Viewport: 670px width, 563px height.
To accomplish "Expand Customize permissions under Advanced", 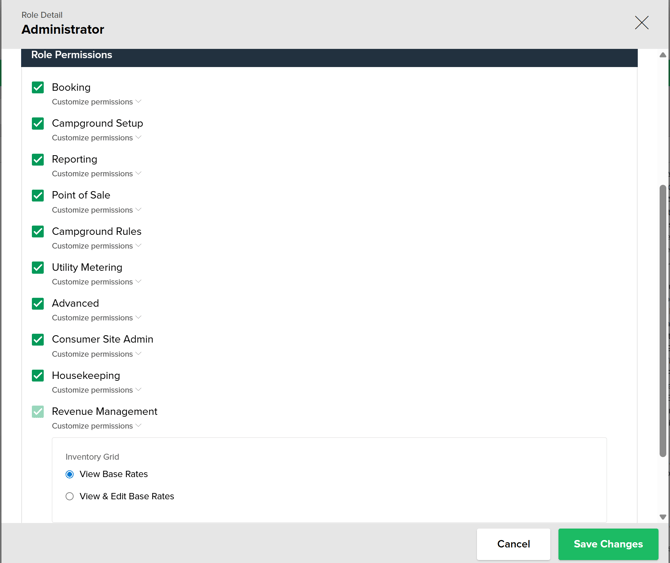I will pos(96,318).
